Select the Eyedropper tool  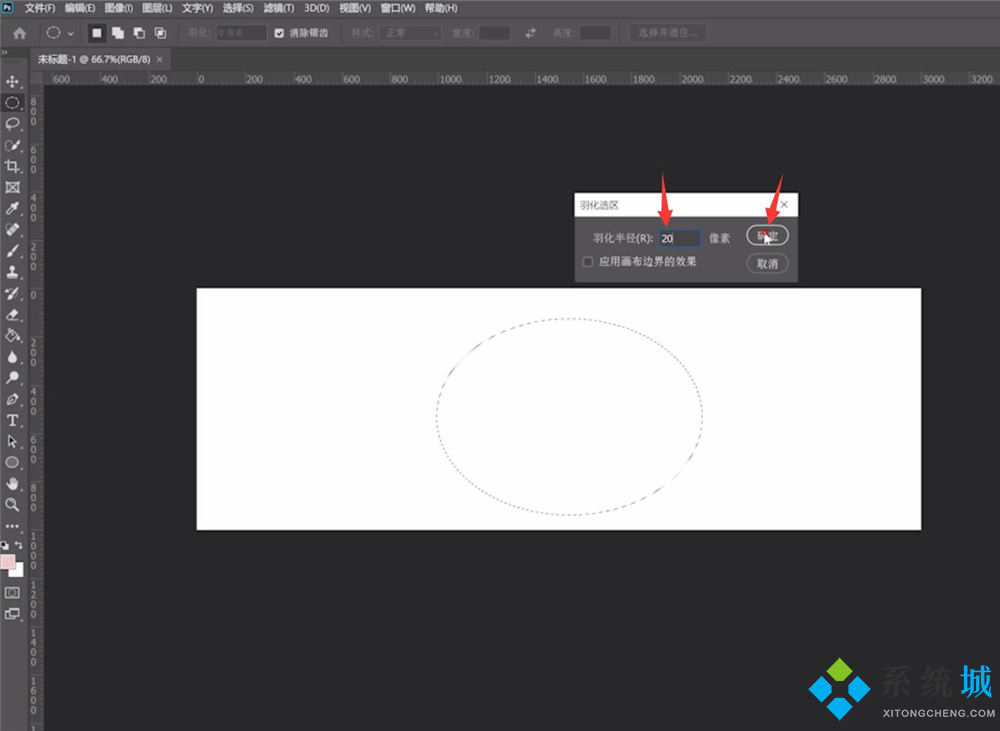click(13, 208)
